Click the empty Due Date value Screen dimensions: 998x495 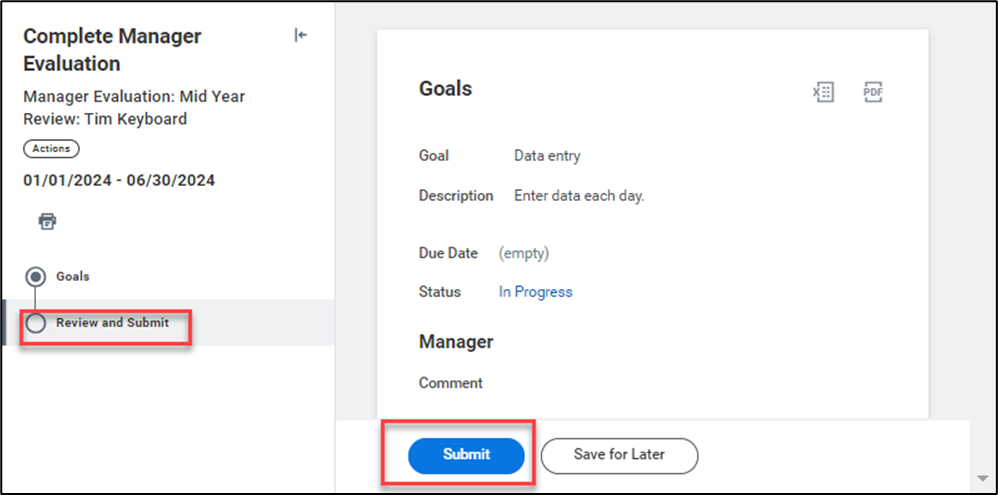tap(524, 254)
